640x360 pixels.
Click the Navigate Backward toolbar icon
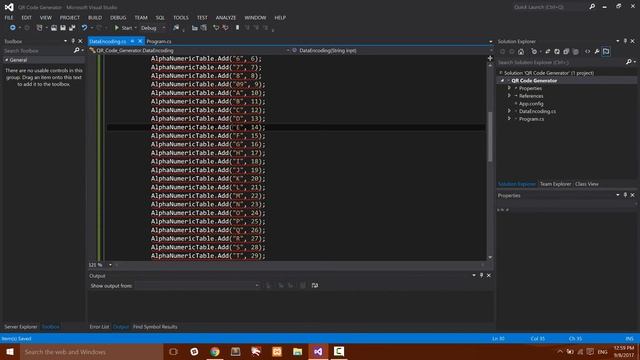click(x=13, y=28)
